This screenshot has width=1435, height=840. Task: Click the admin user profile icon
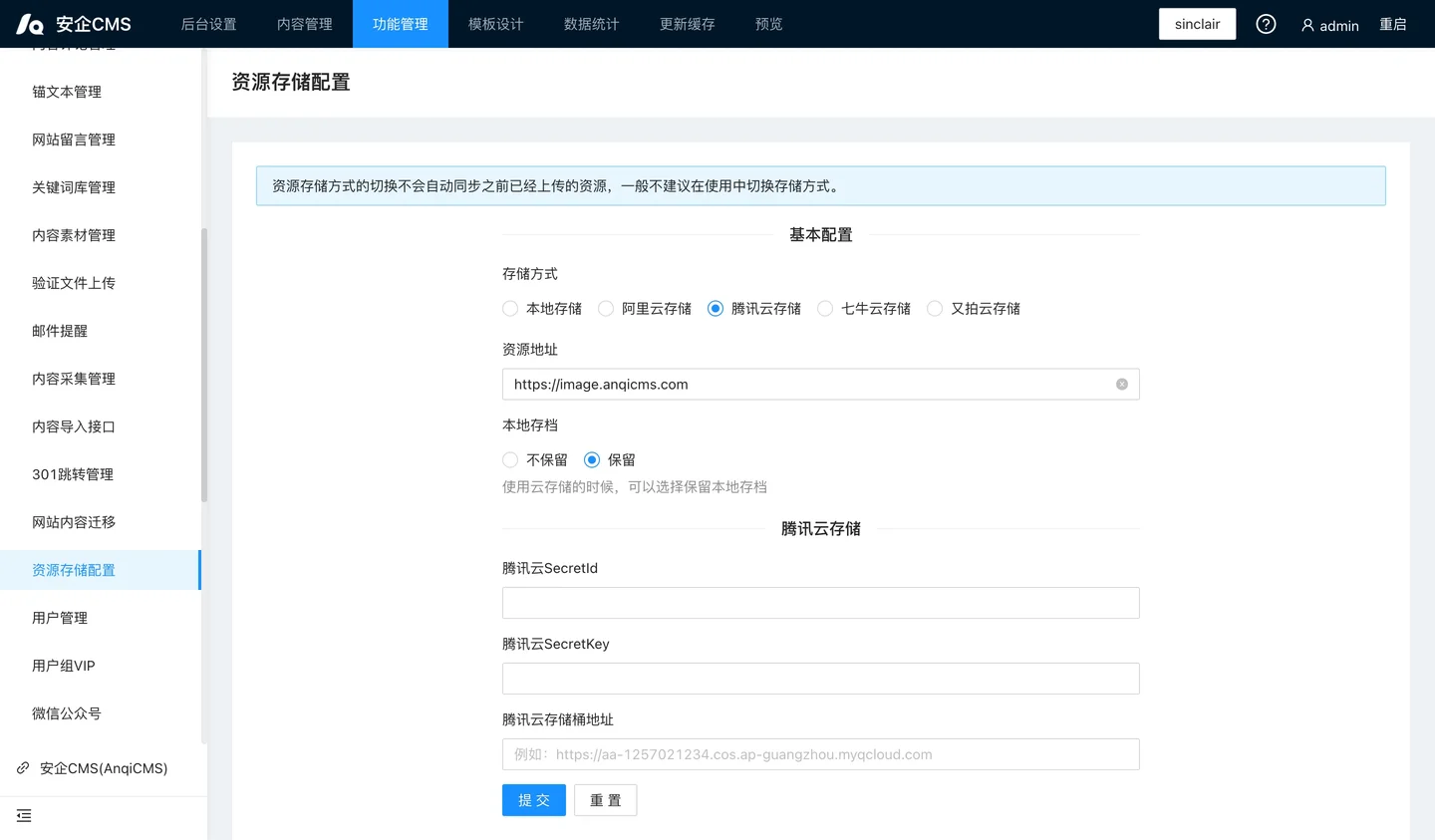pyautogui.click(x=1306, y=24)
